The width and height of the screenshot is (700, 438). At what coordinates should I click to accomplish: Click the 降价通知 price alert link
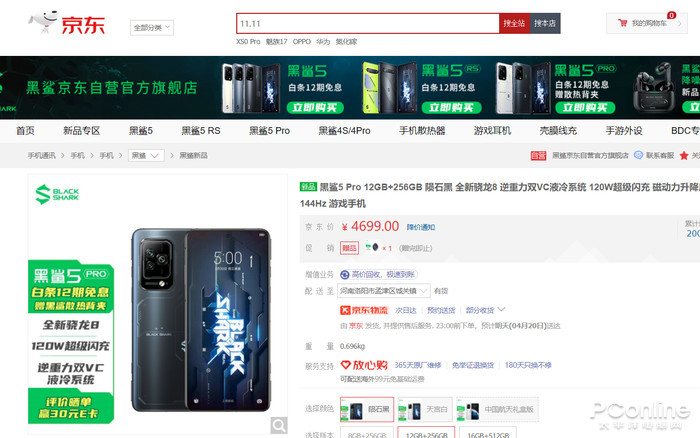pyautogui.click(x=421, y=227)
